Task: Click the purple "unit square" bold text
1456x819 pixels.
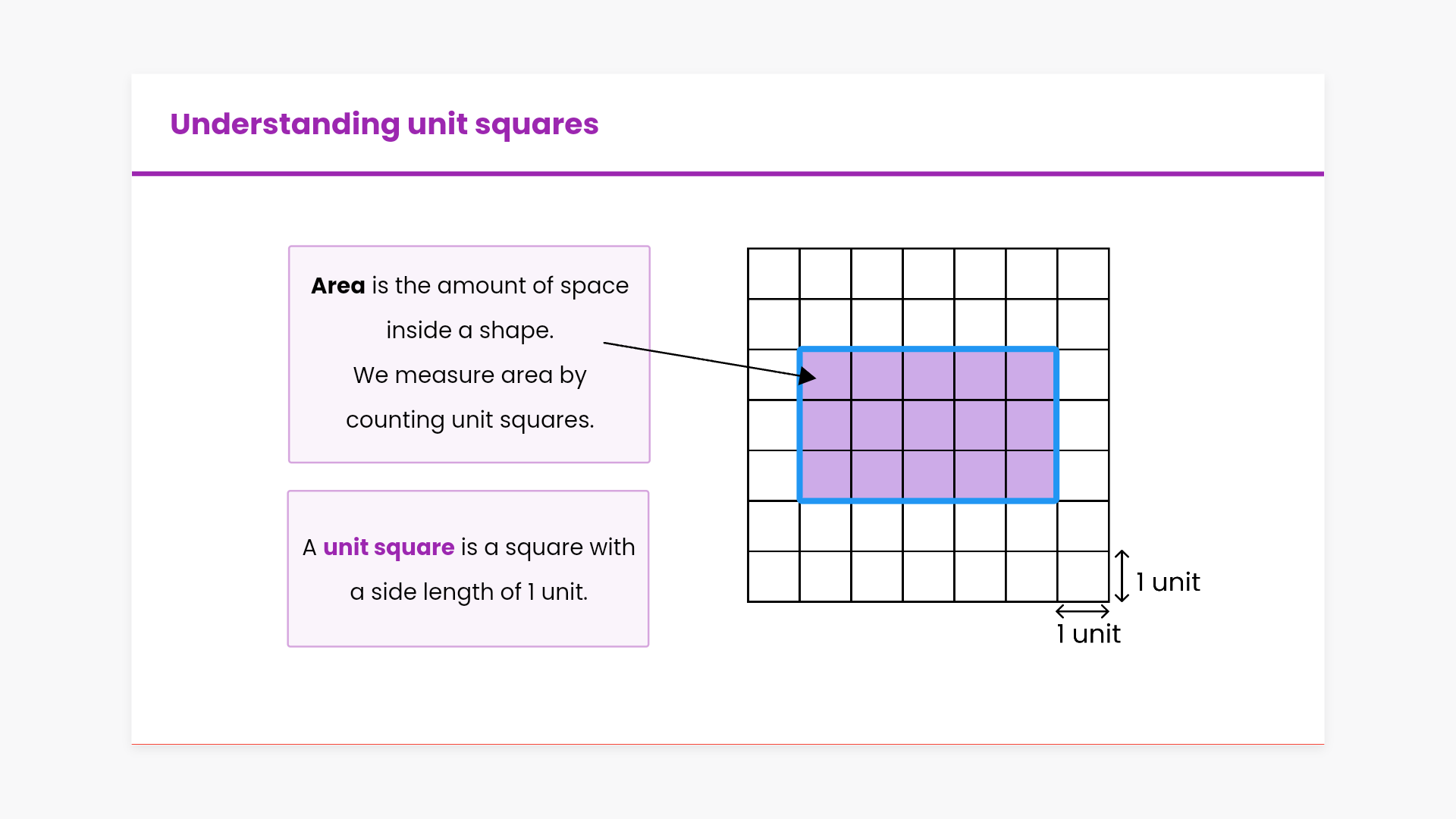Action: (x=388, y=548)
